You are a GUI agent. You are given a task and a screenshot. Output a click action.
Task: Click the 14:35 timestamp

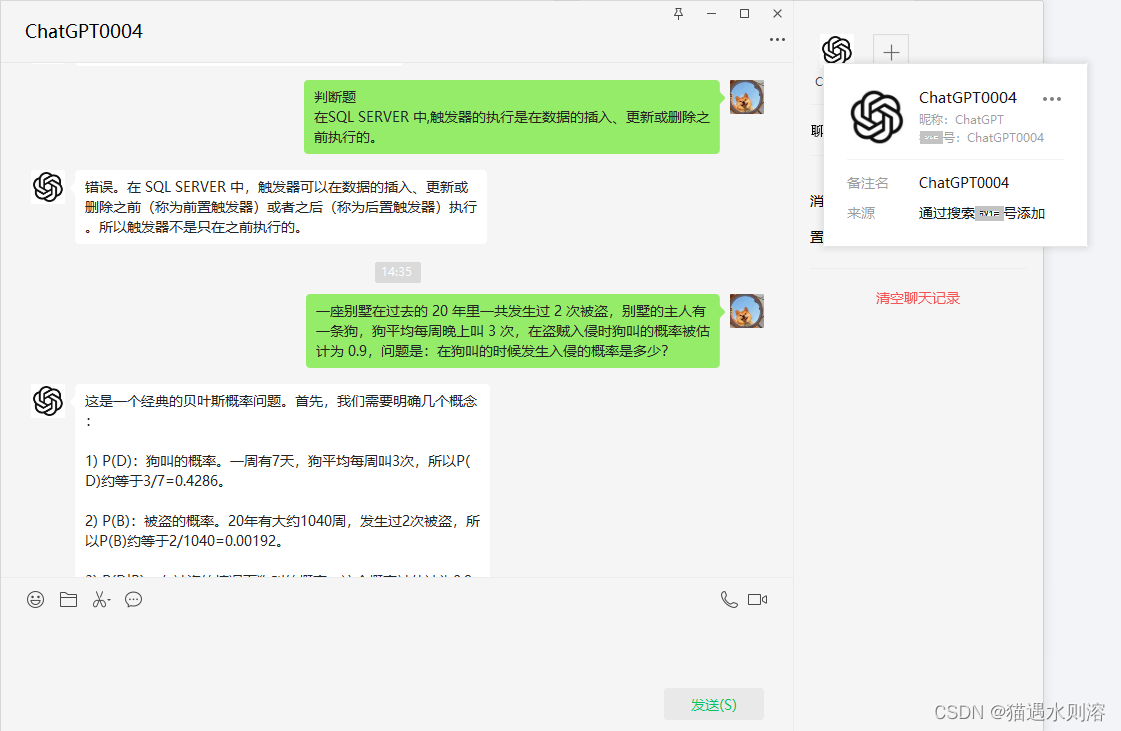(397, 272)
